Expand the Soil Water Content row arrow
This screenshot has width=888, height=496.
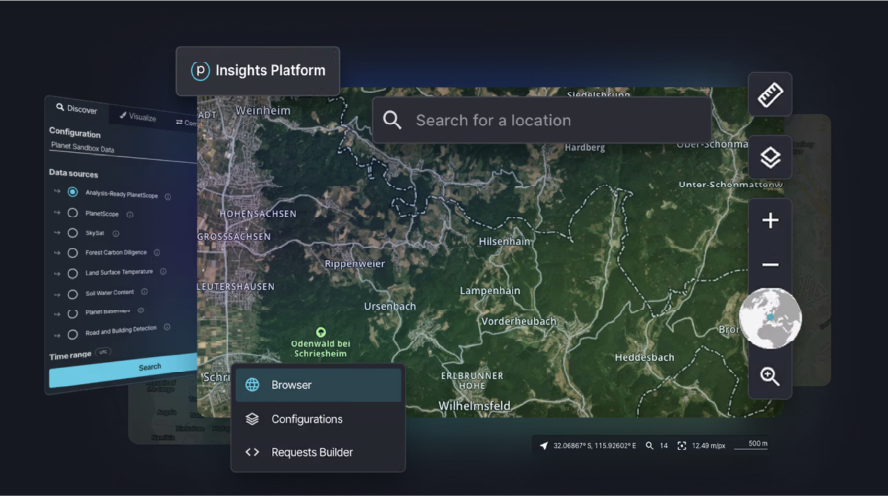[57, 294]
